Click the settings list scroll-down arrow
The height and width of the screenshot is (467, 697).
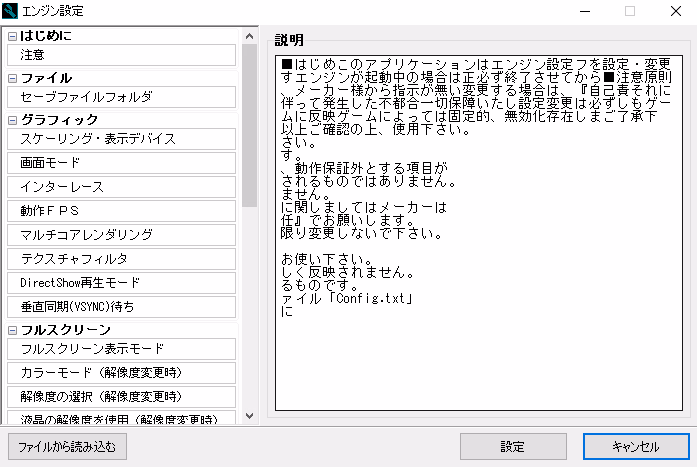pos(249,416)
